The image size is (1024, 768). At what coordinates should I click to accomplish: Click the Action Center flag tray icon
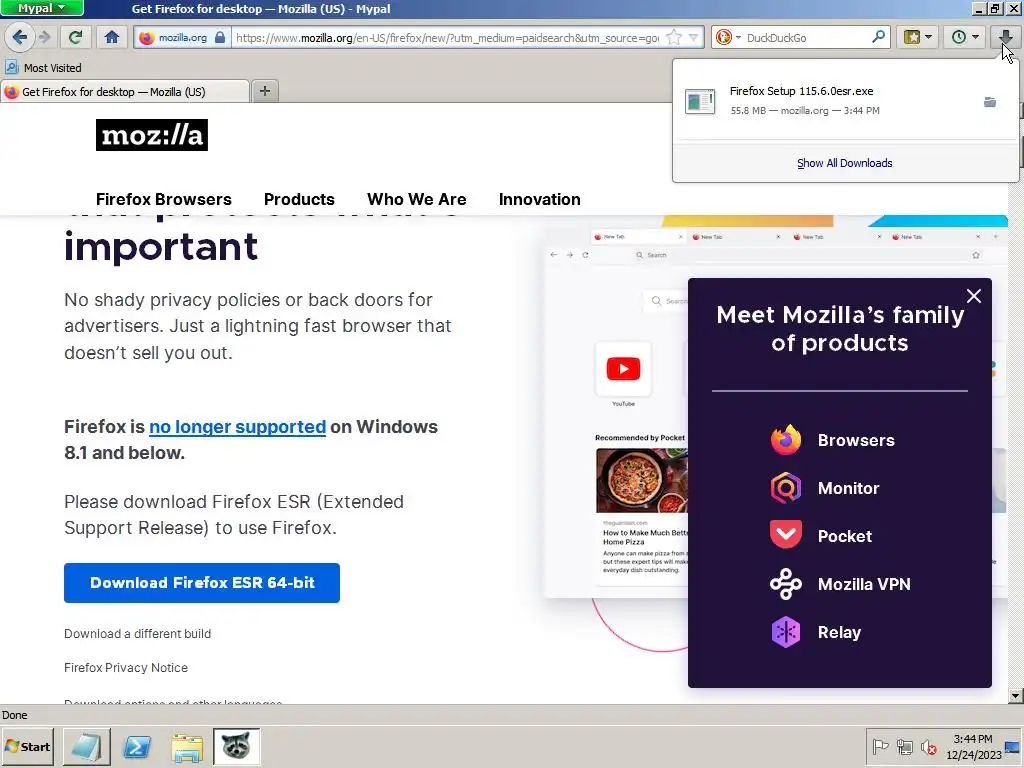(880, 746)
